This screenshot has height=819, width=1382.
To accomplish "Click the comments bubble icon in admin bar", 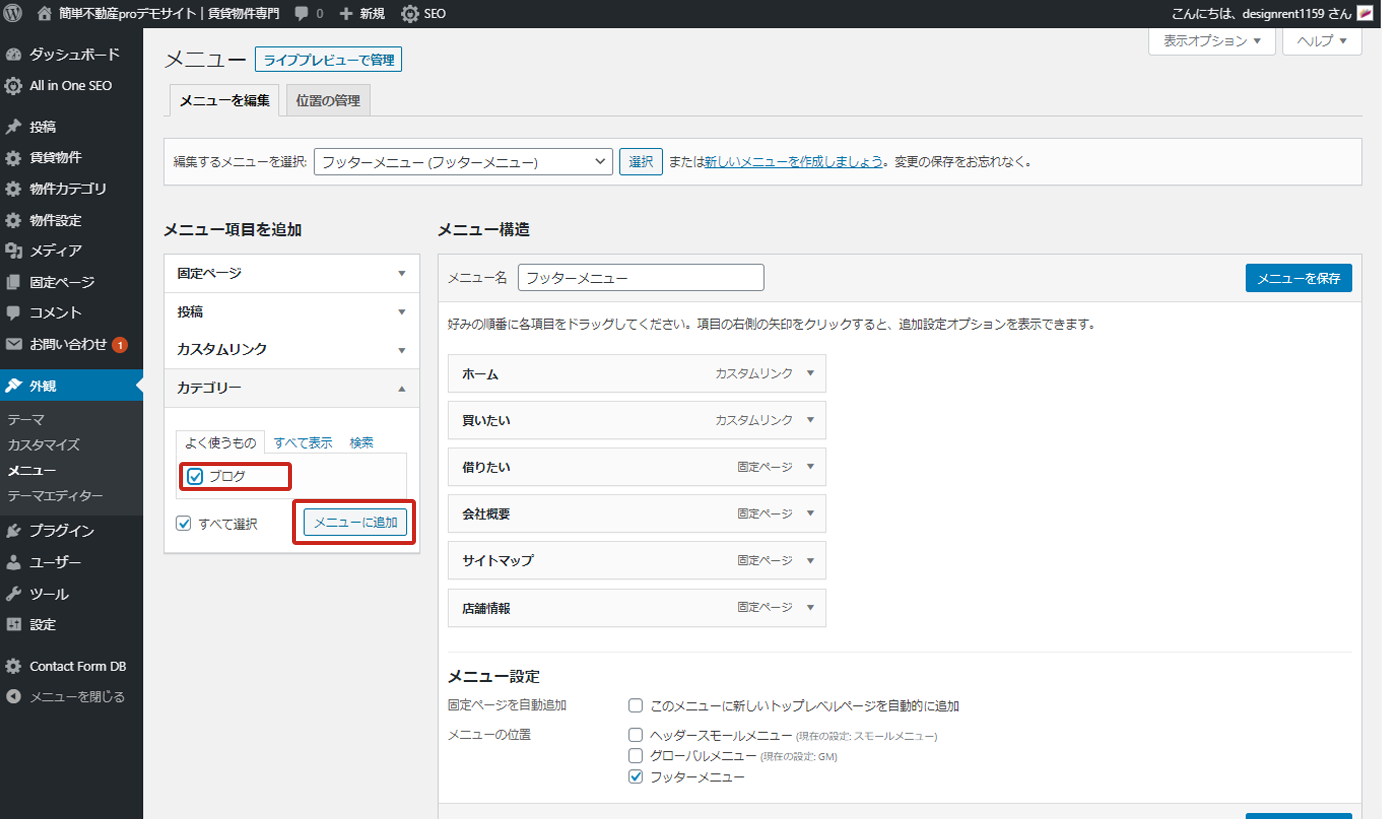I will tap(302, 14).
